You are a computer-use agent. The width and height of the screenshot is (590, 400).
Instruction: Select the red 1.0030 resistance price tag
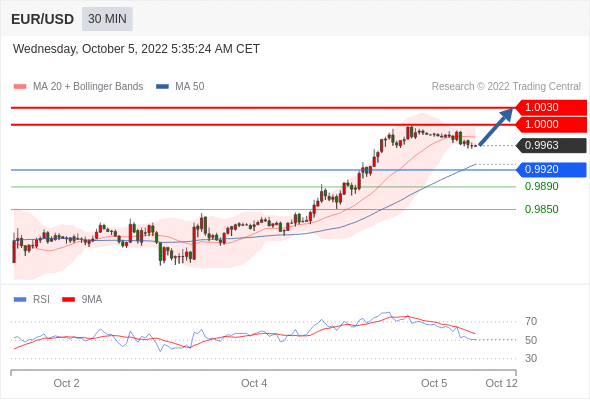pos(551,108)
